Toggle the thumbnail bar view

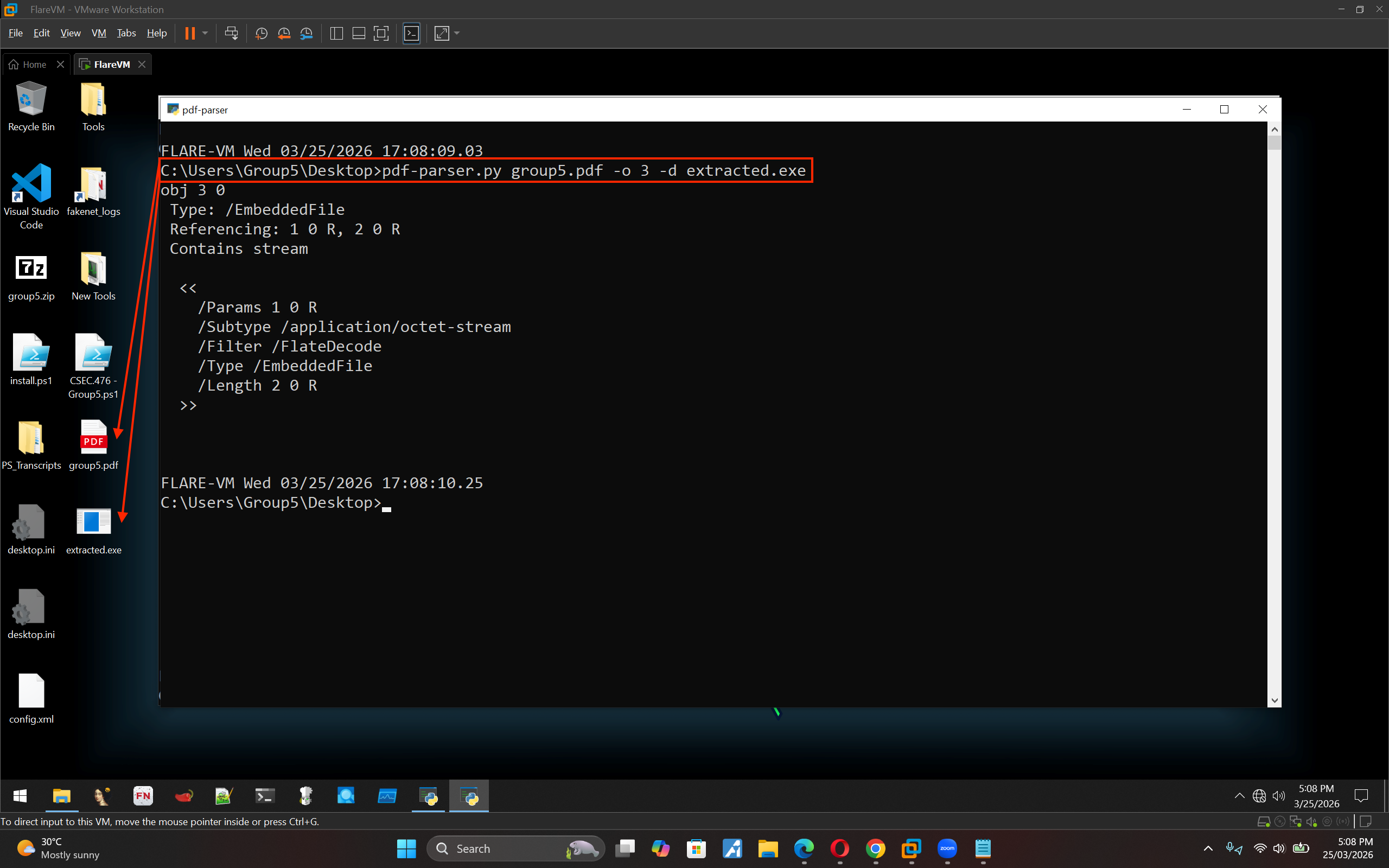359,33
